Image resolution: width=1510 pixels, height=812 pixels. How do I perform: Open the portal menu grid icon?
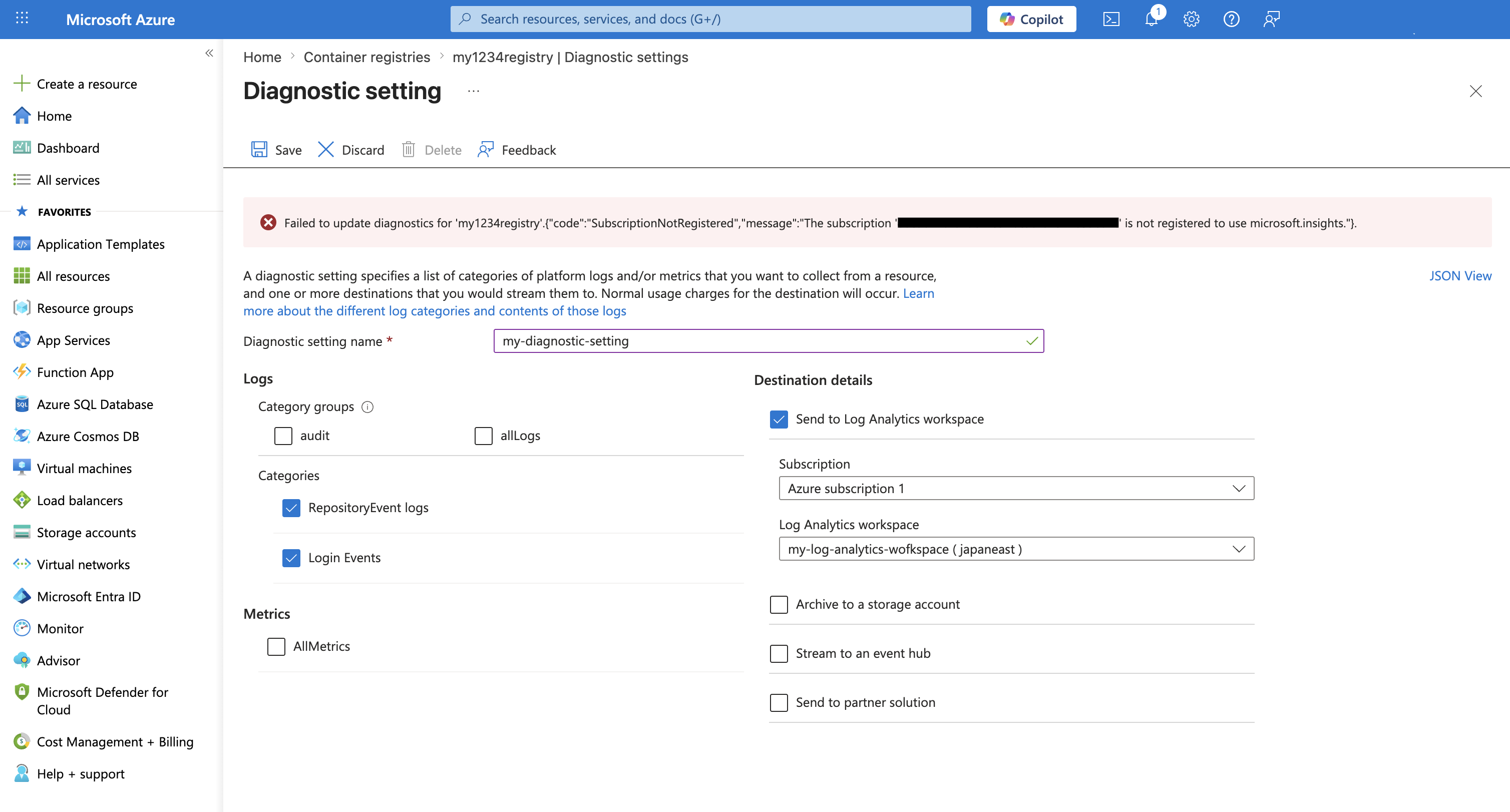pos(22,18)
